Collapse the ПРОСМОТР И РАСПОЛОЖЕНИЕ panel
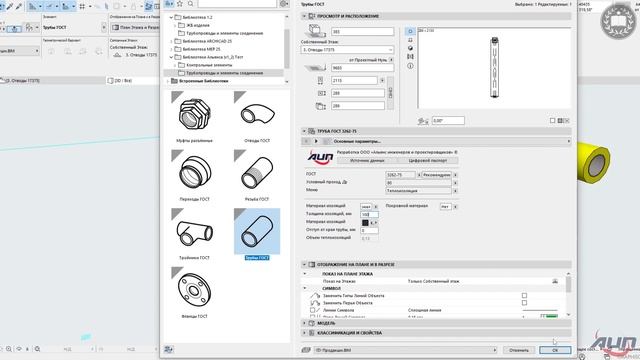Viewport: 640px width, 360px height. [304, 16]
